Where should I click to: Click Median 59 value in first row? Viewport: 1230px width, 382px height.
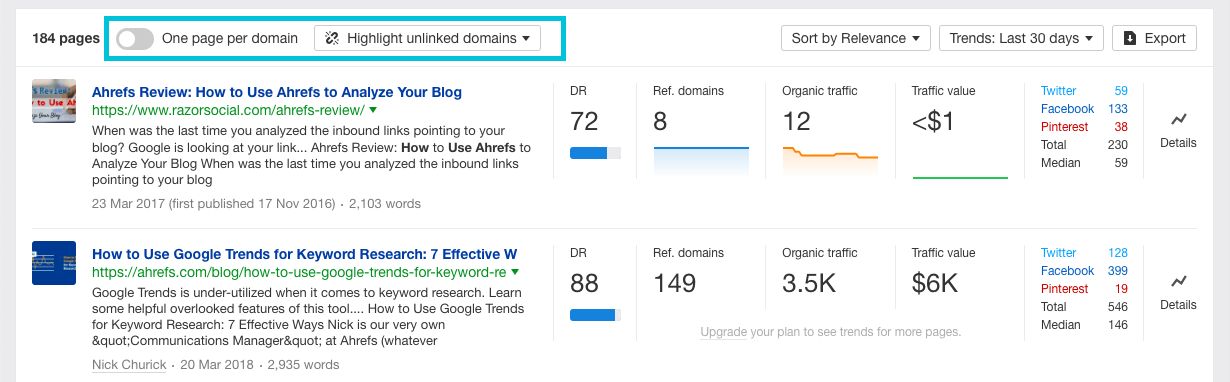point(1121,163)
